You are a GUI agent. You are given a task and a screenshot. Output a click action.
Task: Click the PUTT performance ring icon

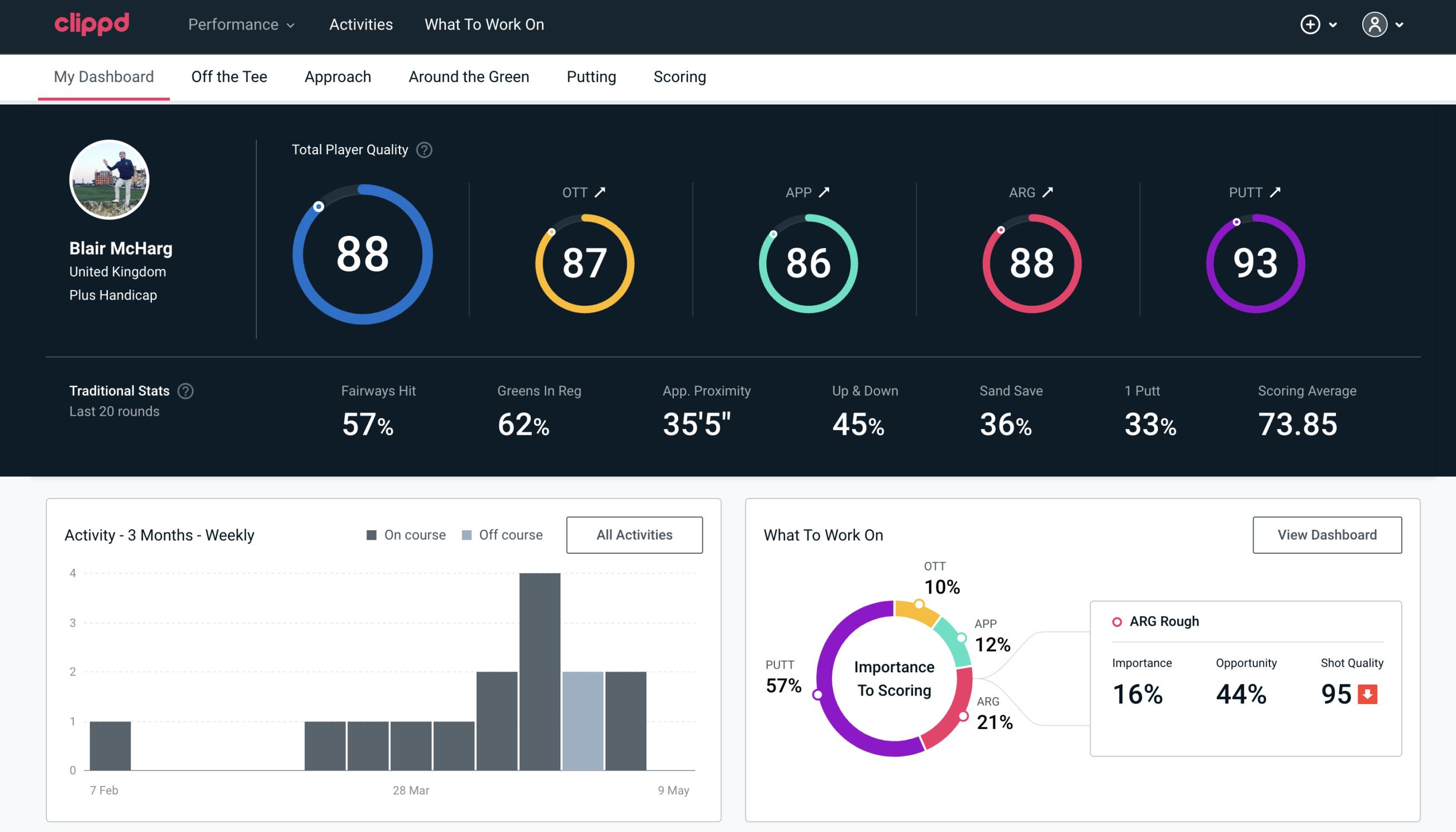1254,262
